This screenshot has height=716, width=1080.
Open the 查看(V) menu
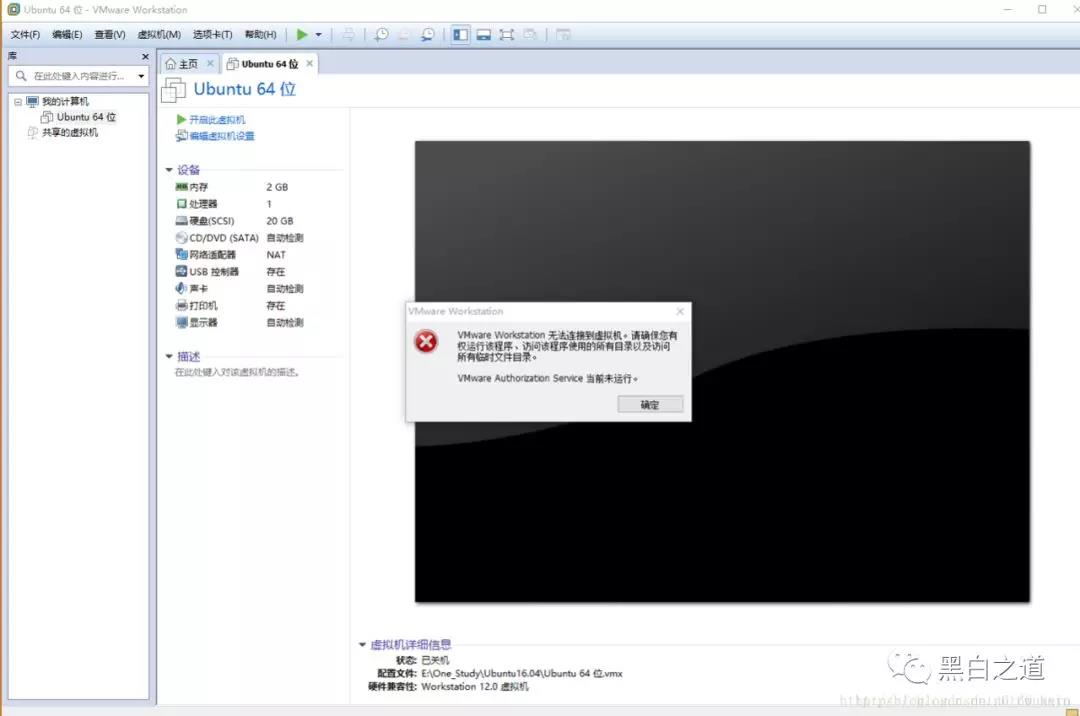point(110,34)
